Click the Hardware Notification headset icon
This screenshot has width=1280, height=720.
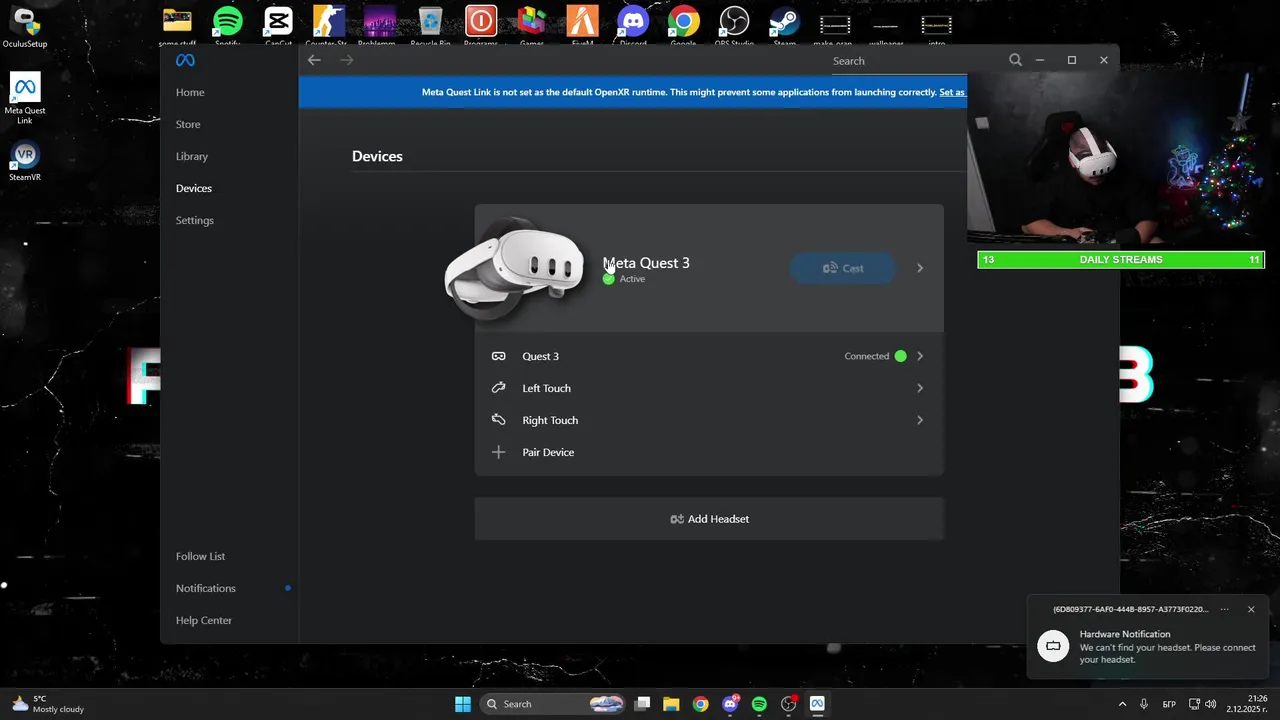pyautogui.click(x=1053, y=646)
